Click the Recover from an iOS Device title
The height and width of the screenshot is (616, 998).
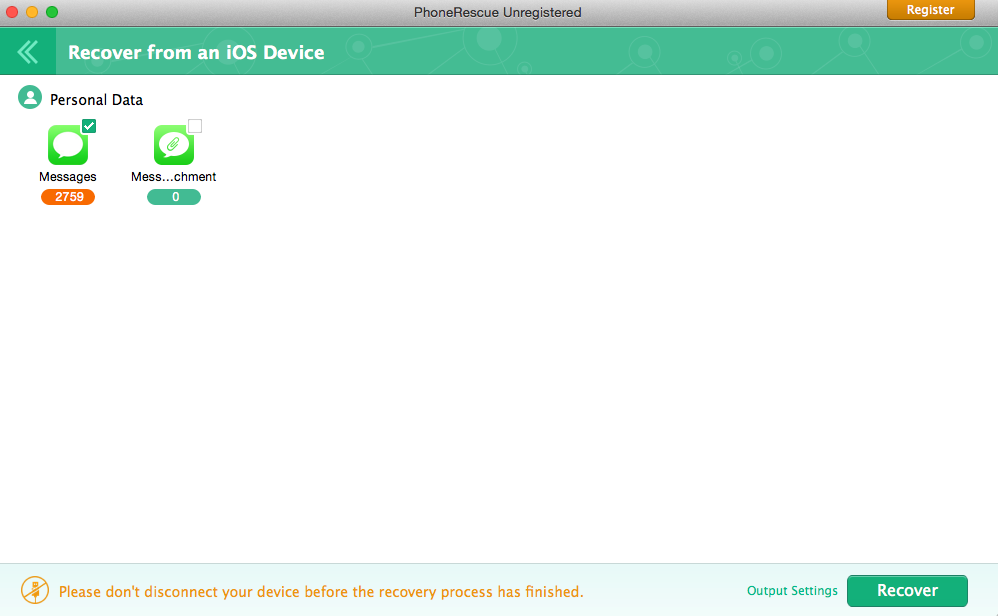pyautogui.click(x=196, y=52)
